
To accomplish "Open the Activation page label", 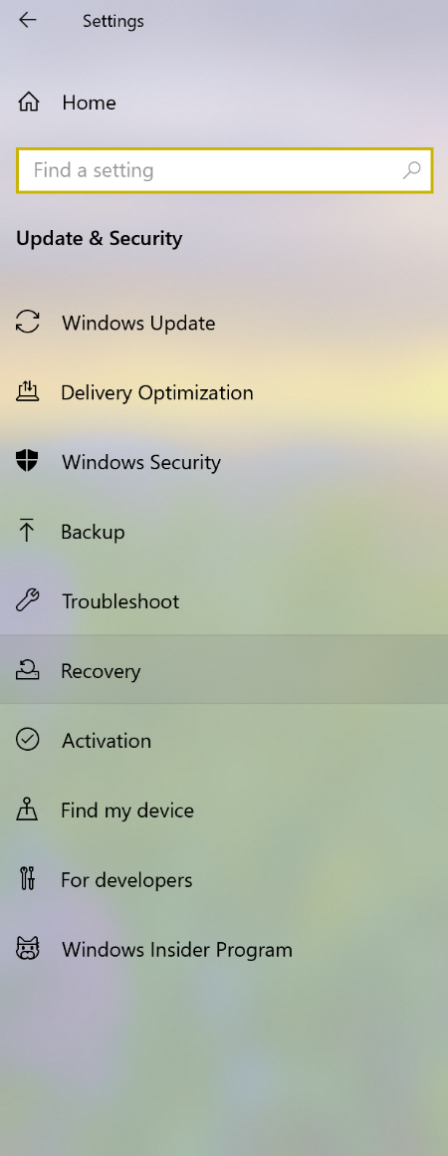I will [106, 741].
